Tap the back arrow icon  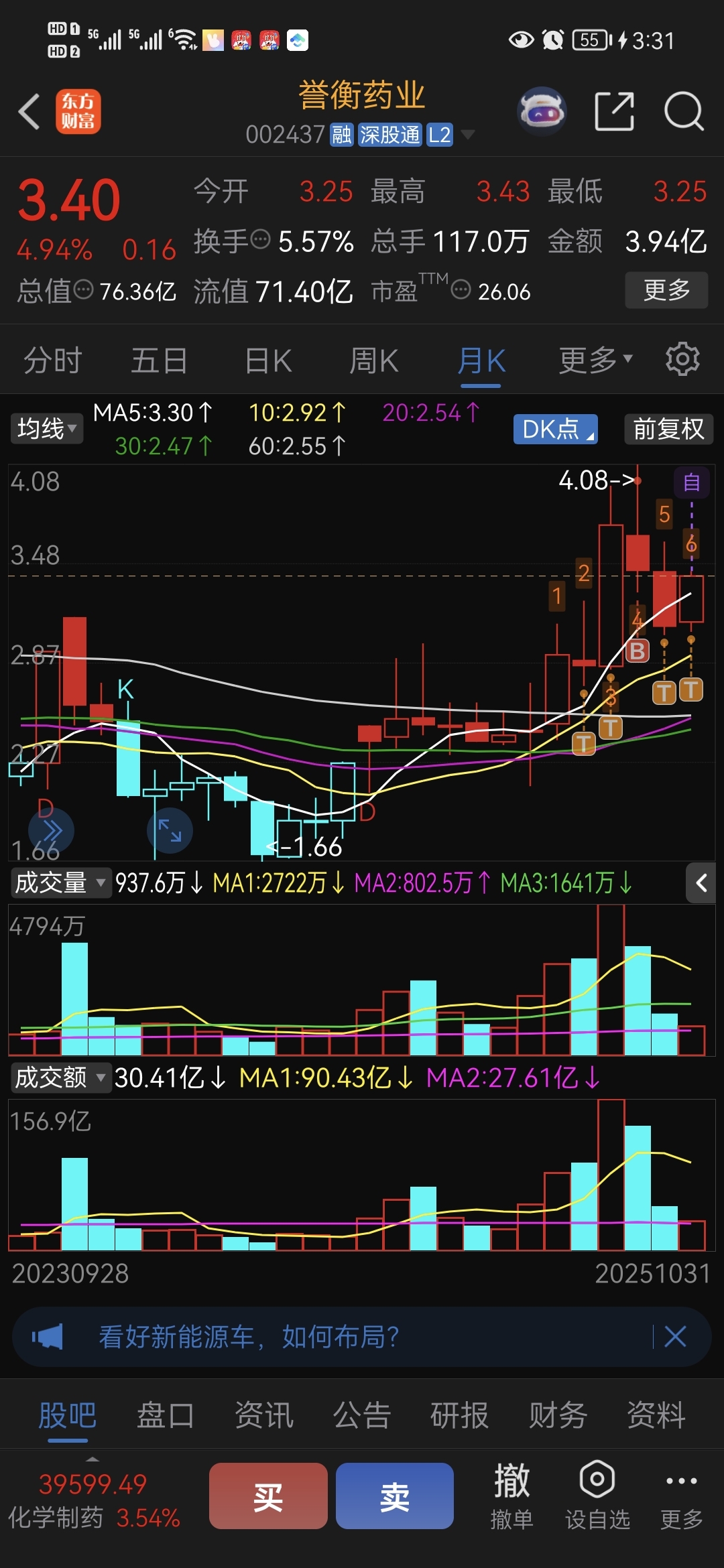point(29,111)
